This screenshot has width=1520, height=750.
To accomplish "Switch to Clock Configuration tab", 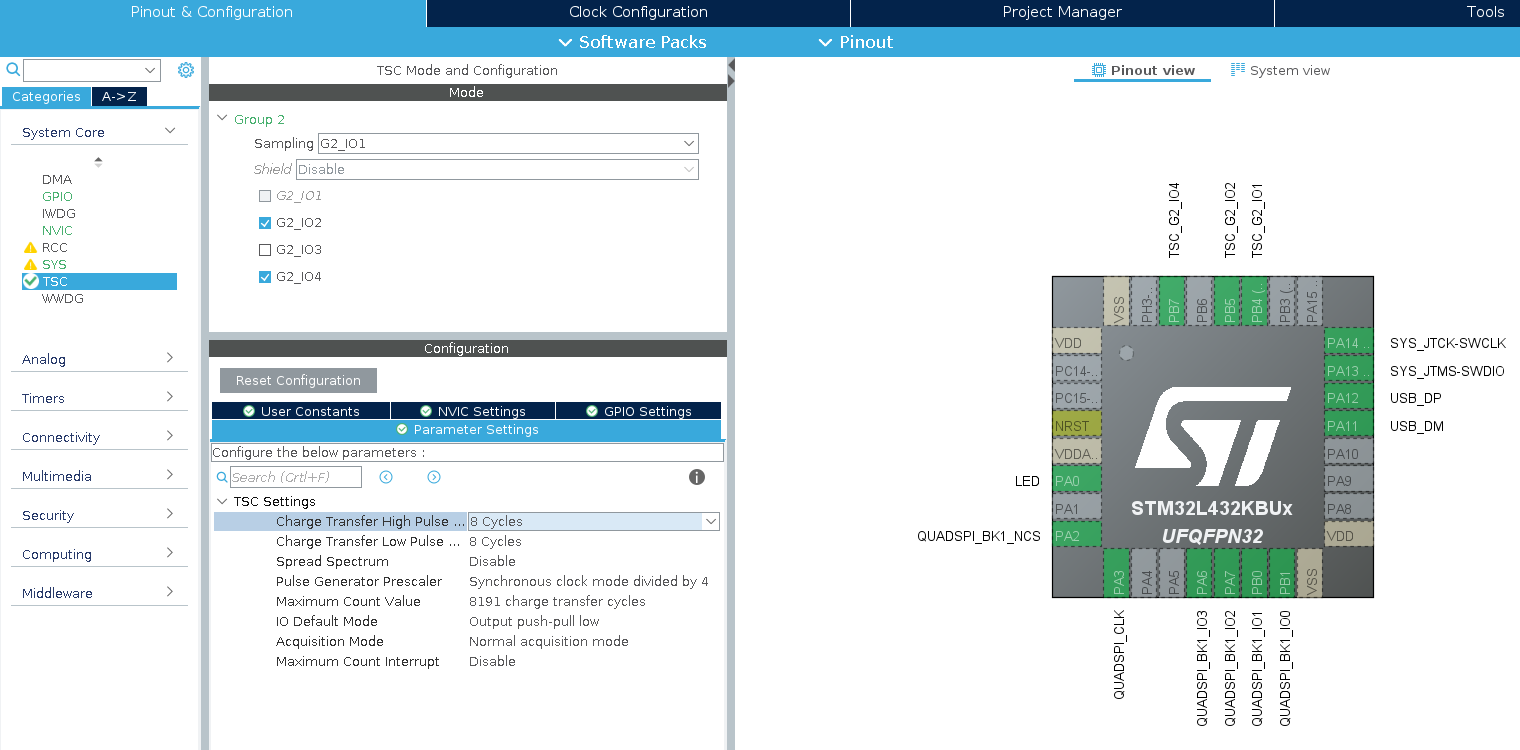I will tap(638, 12).
